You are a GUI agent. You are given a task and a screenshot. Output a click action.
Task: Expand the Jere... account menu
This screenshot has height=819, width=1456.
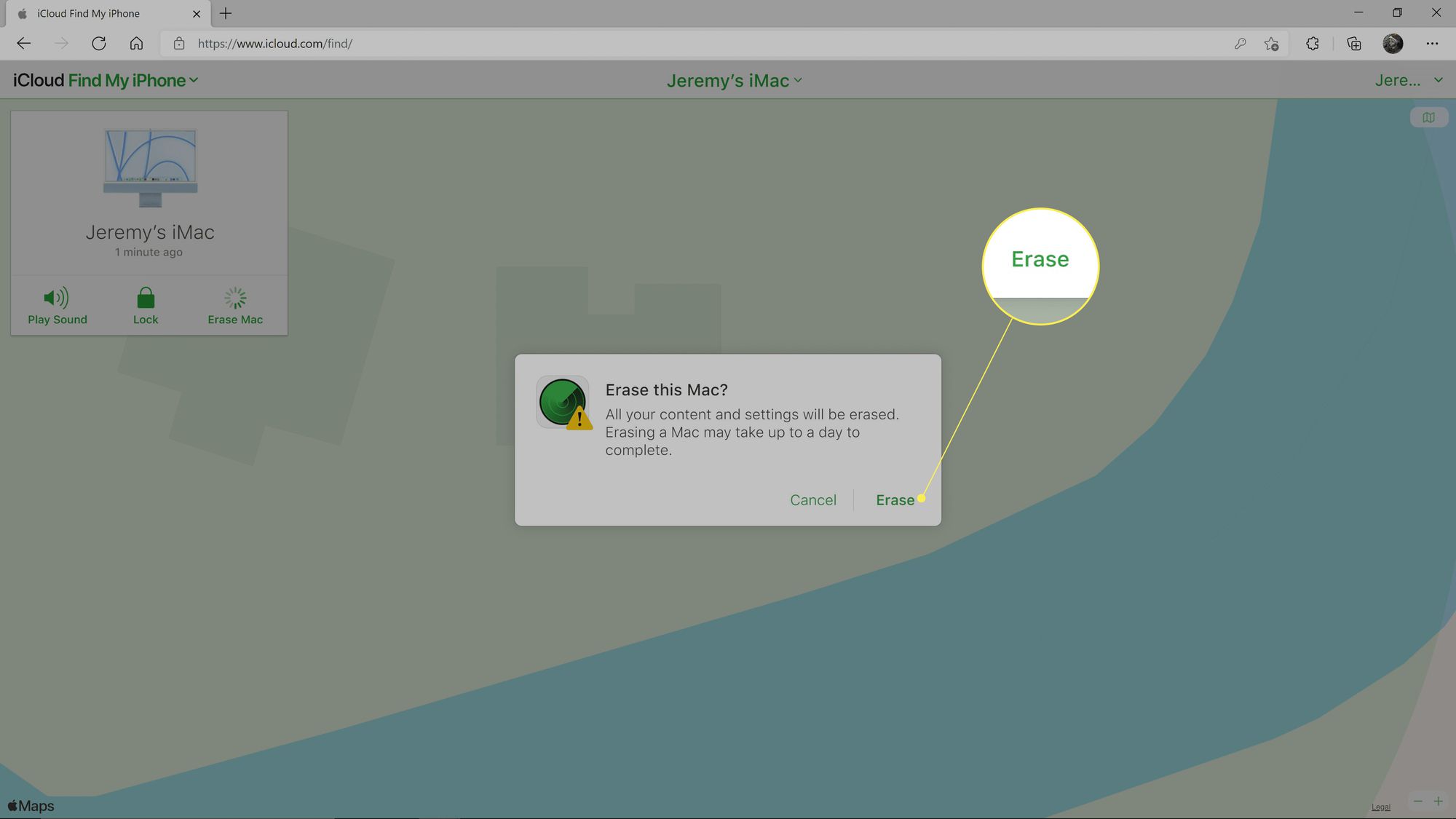(1409, 81)
